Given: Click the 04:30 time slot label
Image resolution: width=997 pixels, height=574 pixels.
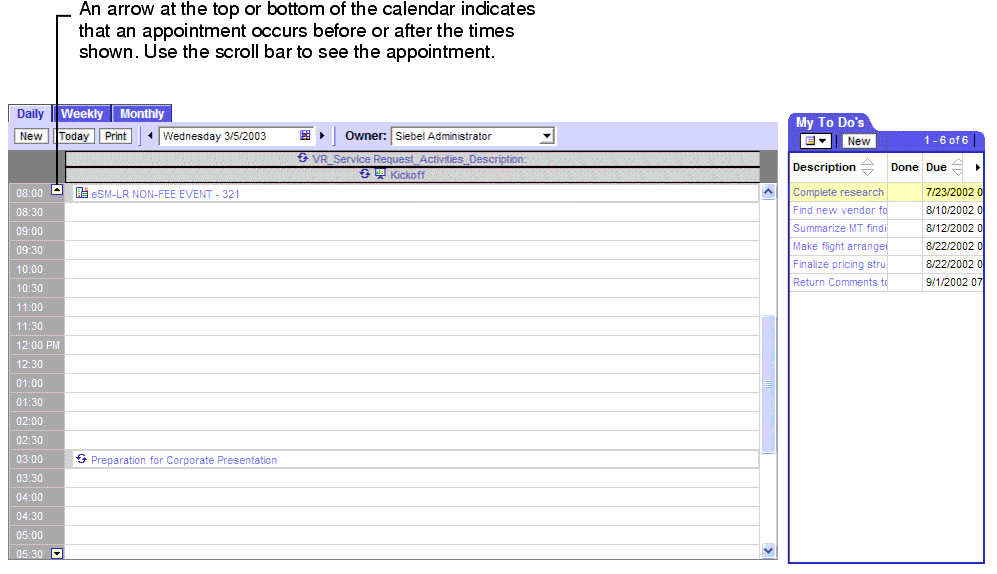Looking at the screenshot, I should 29,516.
